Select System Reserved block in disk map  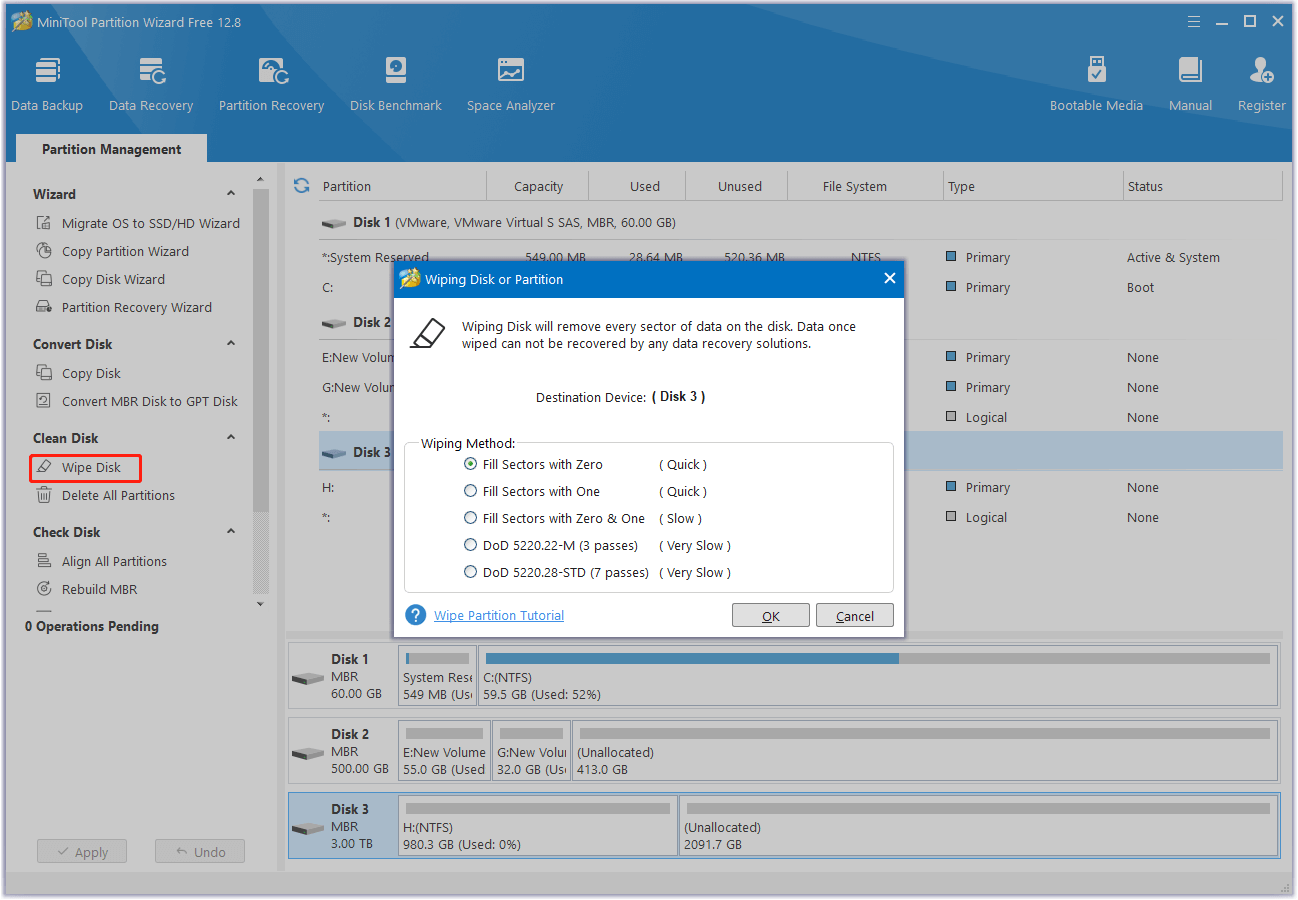pos(437,675)
